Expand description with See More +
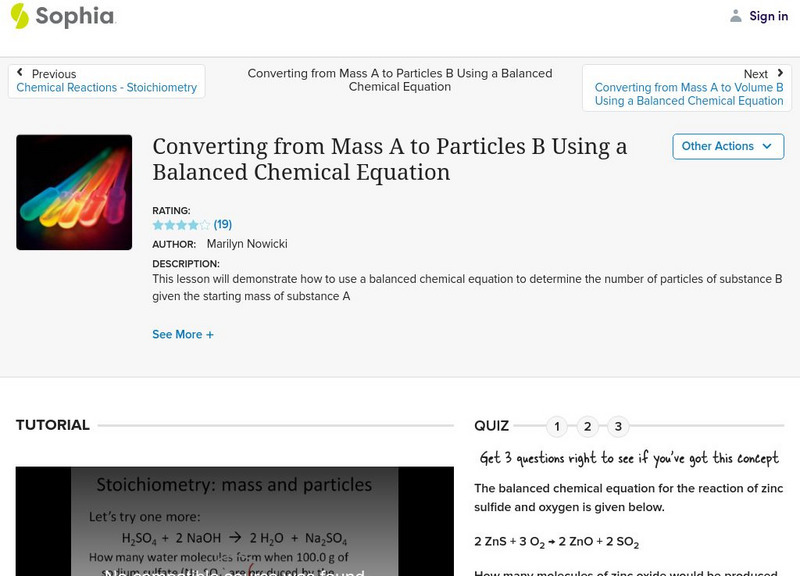Image resolution: width=800 pixels, height=576 pixels. [182, 335]
